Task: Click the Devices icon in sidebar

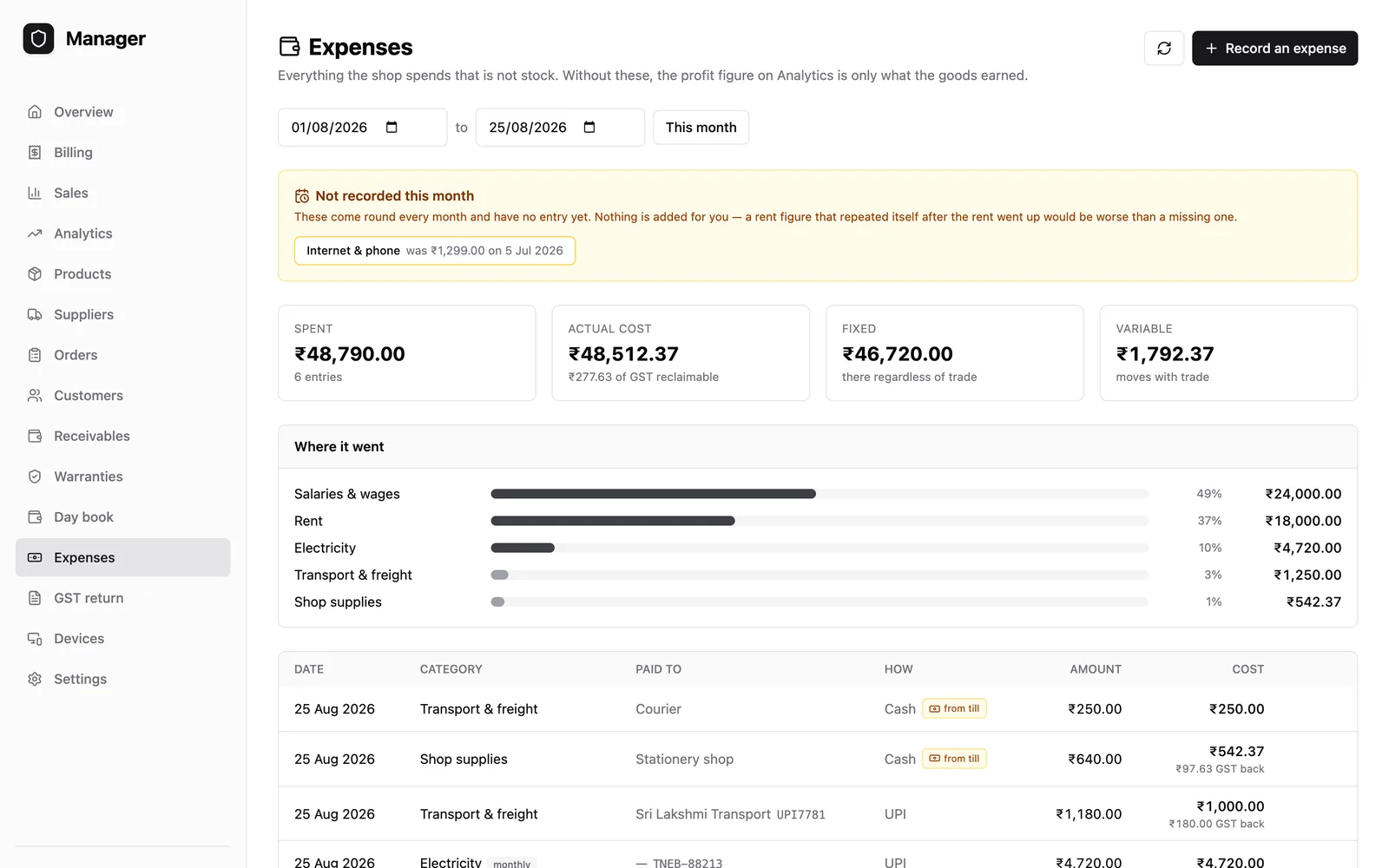Action: coord(35,639)
